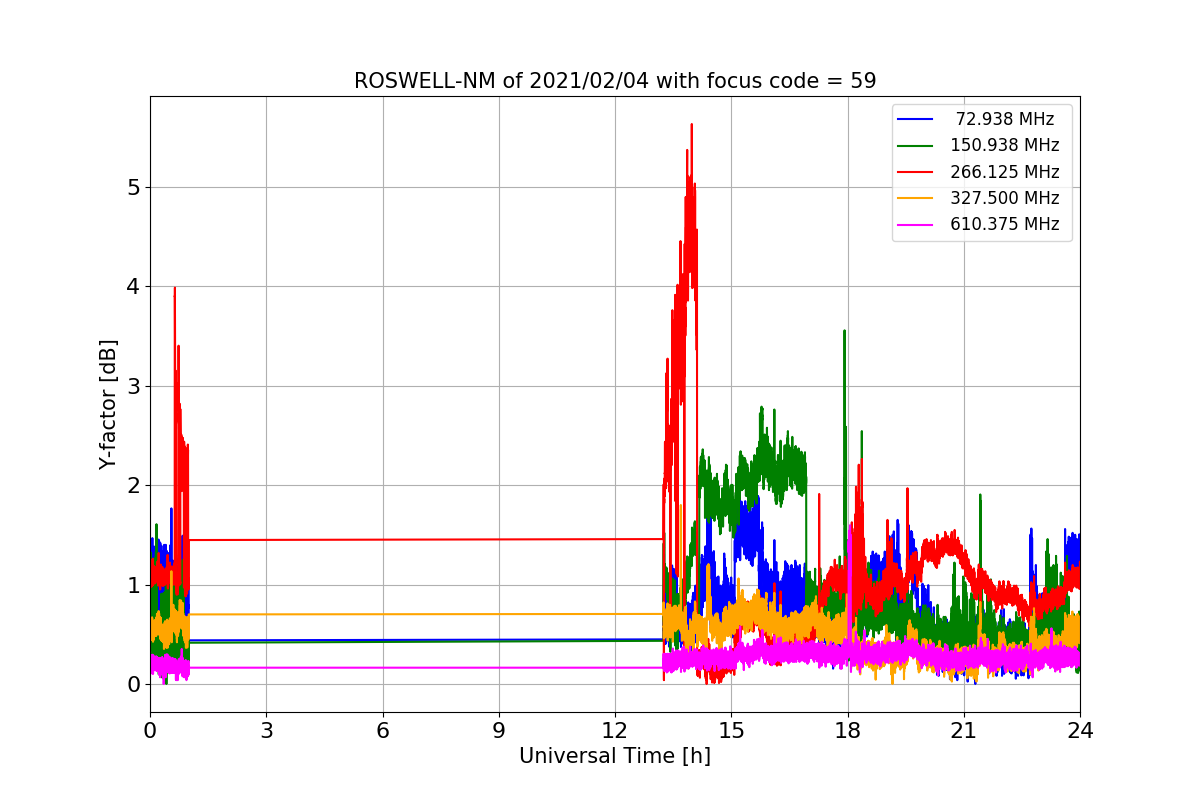Click the green spike at 18 h
Image resolution: width=1200 pixels, height=800 pixels.
(844, 333)
